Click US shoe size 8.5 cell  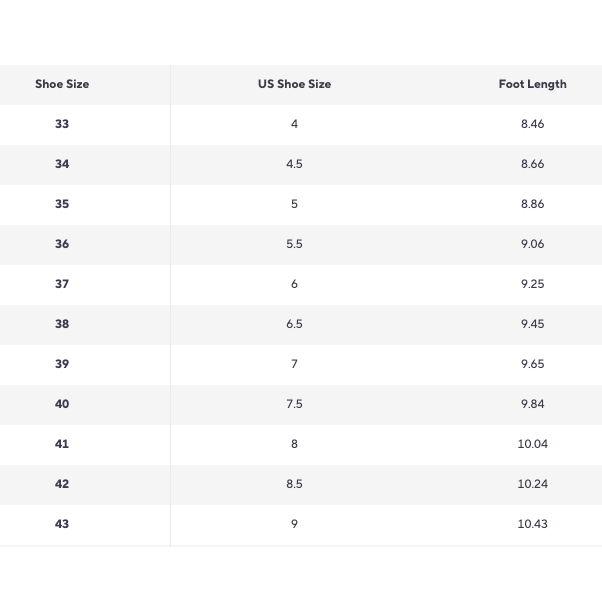(294, 484)
